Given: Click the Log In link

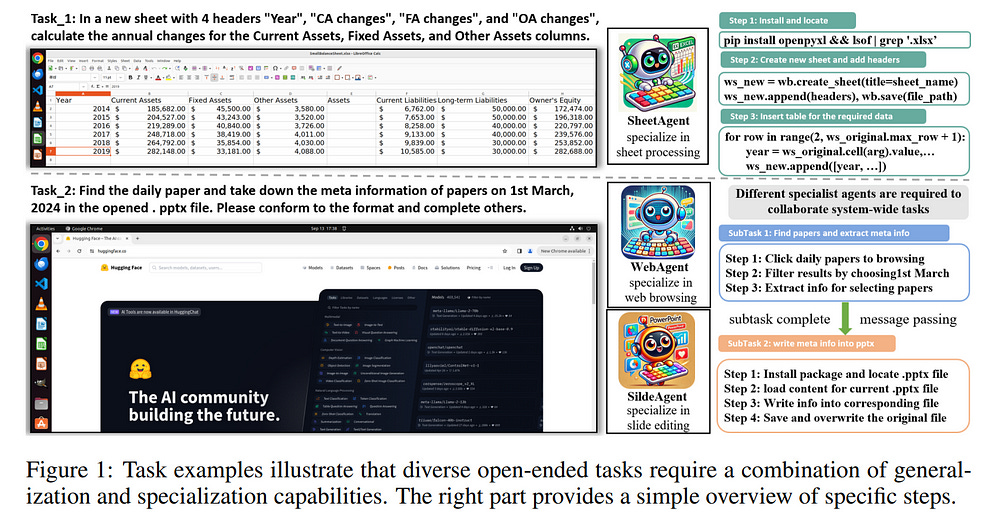Looking at the screenshot, I should coord(509,268).
